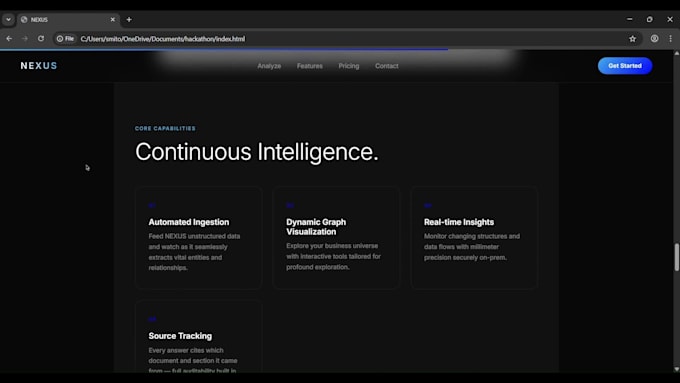Click the page vertical scrollbar thumb
Image resolution: width=680 pixels, height=383 pixels.
click(x=676, y=257)
